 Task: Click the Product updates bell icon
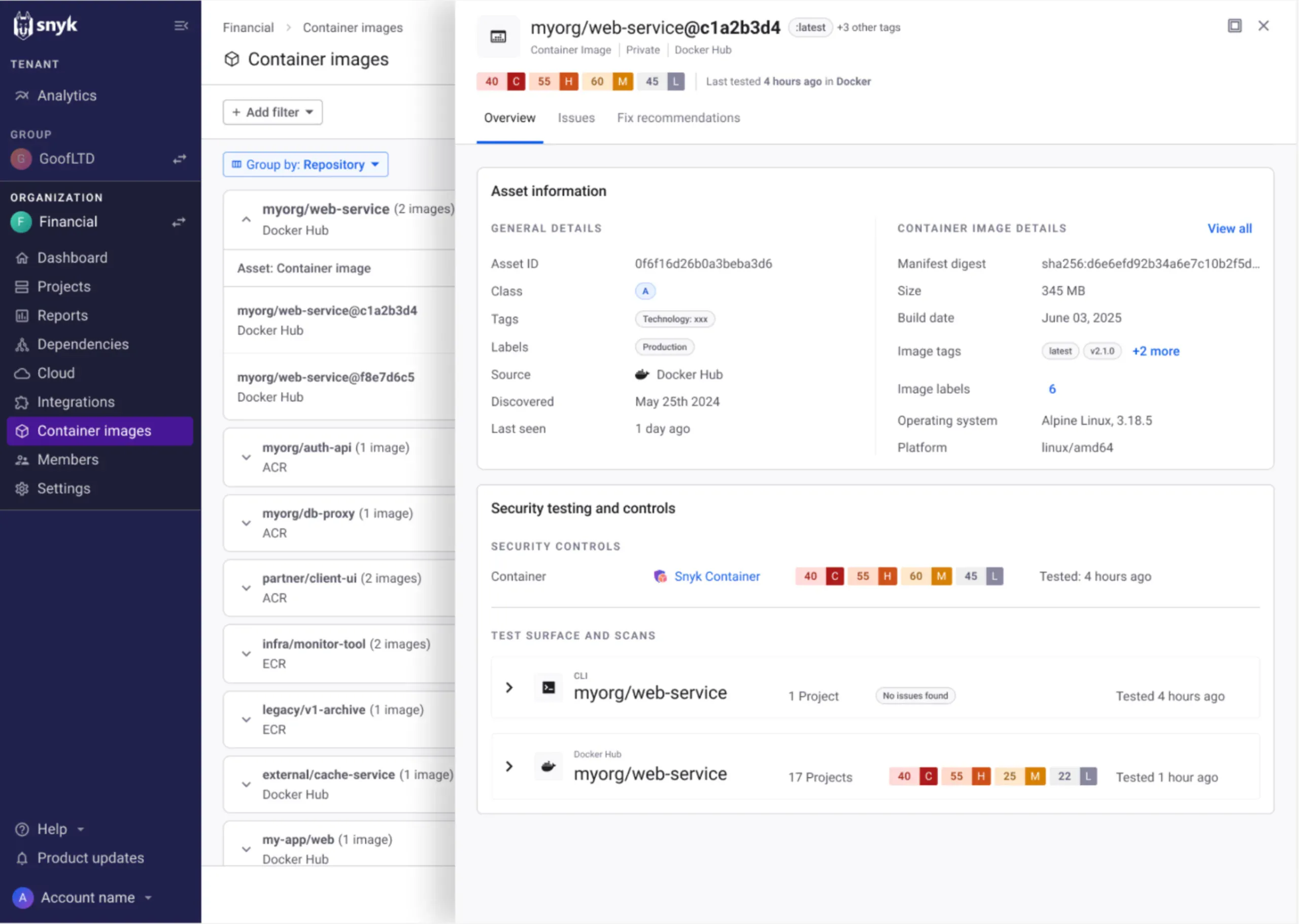[x=22, y=858]
